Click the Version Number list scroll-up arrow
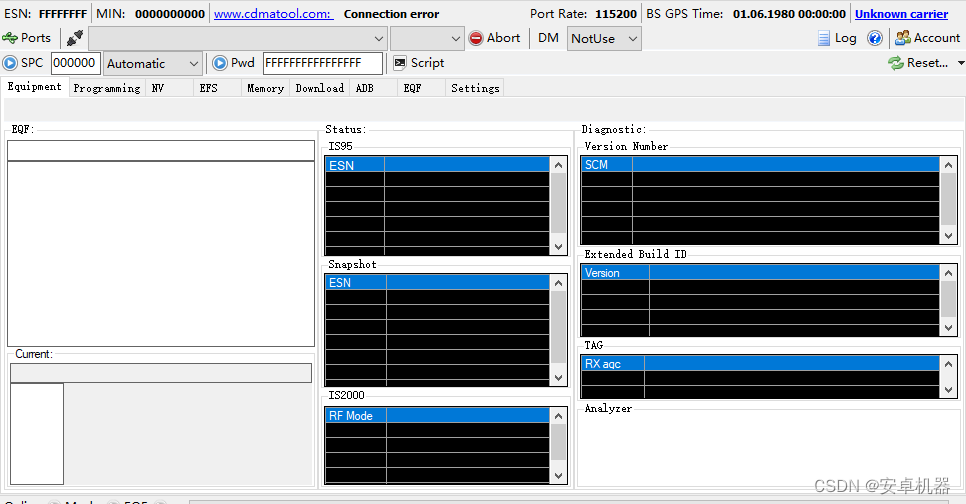The width and height of the screenshot is (966, 504). (x=949, y=165)
